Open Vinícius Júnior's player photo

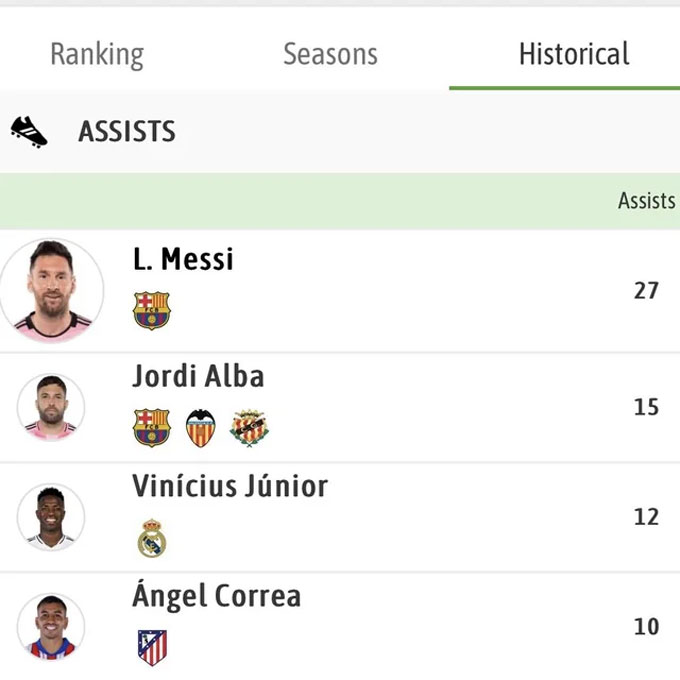(x=51, y=517)
